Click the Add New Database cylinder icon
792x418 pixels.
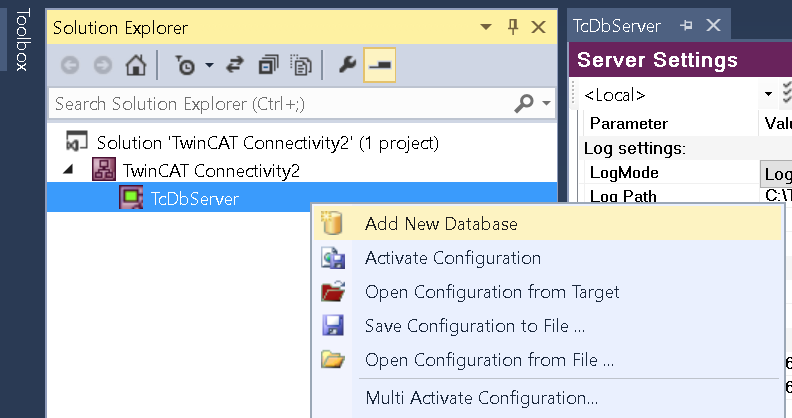point(332,223)
